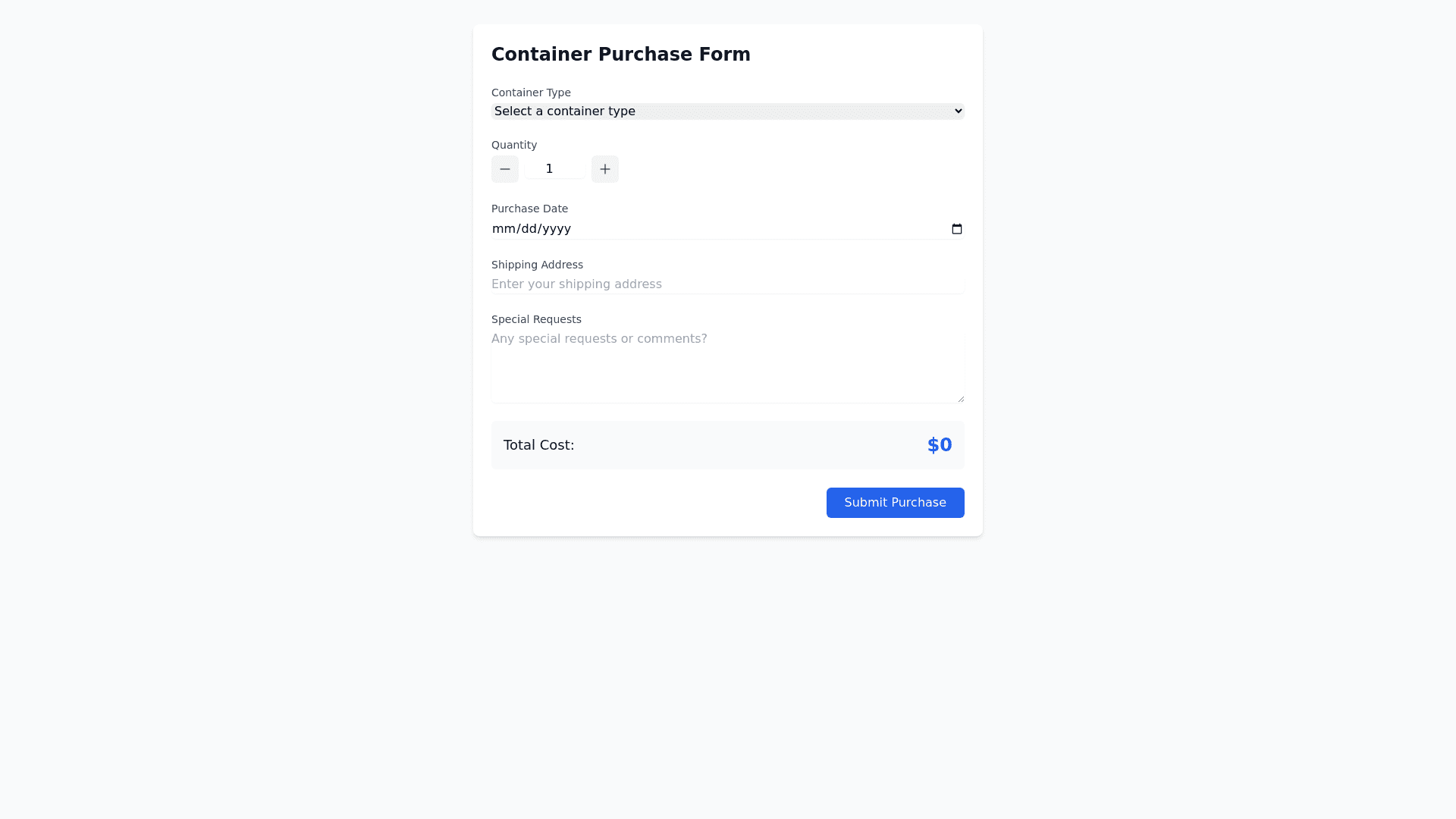Screen dimensions: 1456x819
Task: Click the dropdown chevron arrow
Action: [x=958, y=111]
